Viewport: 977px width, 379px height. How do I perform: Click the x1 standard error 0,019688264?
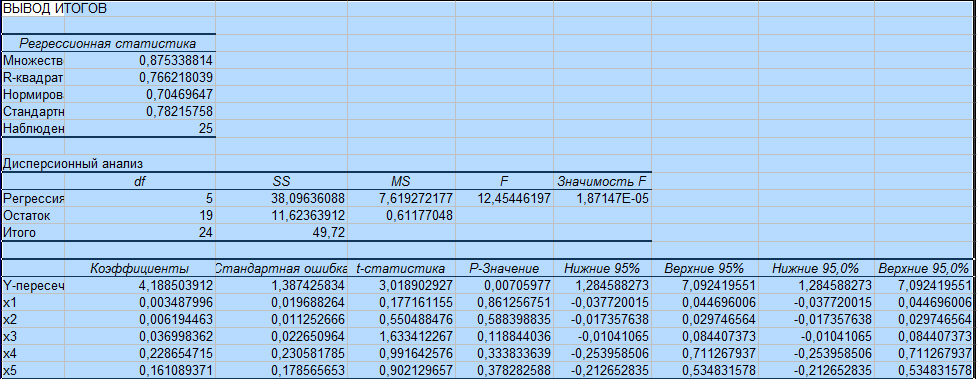click(308, 303)
